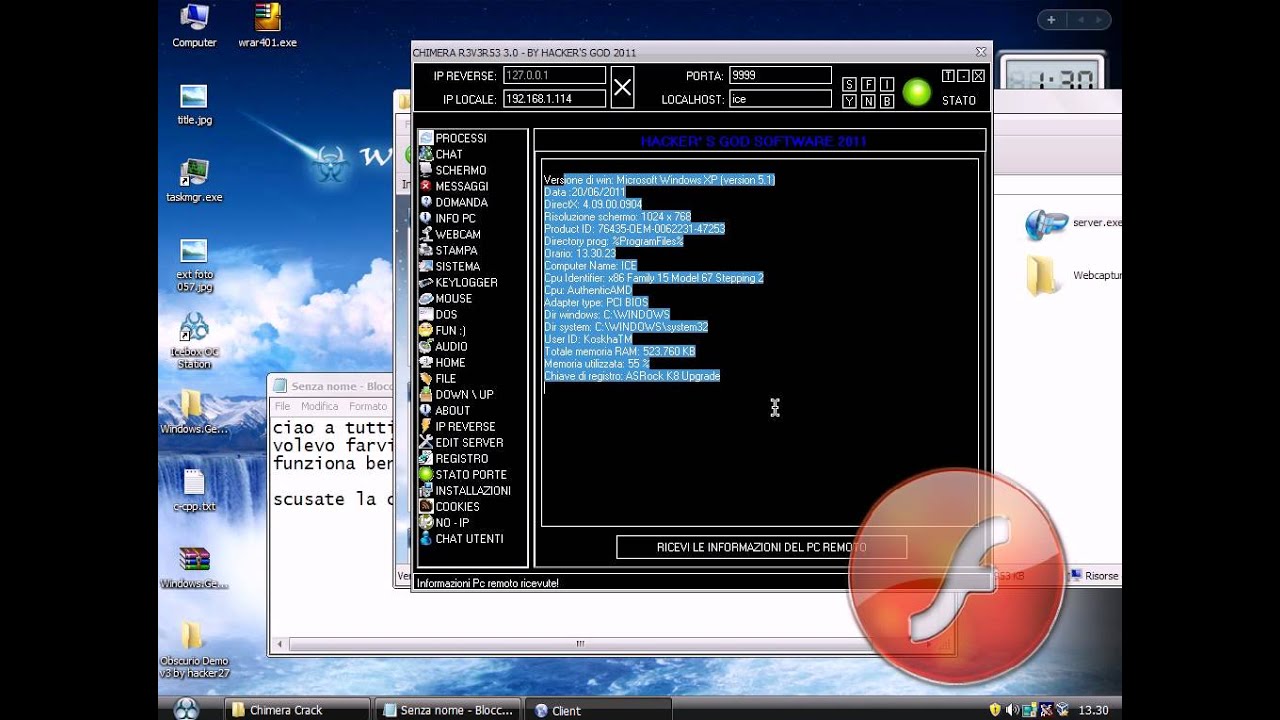Click the green STATO indicator light
The image size is (1280, 720).
(x=916, y=92)
